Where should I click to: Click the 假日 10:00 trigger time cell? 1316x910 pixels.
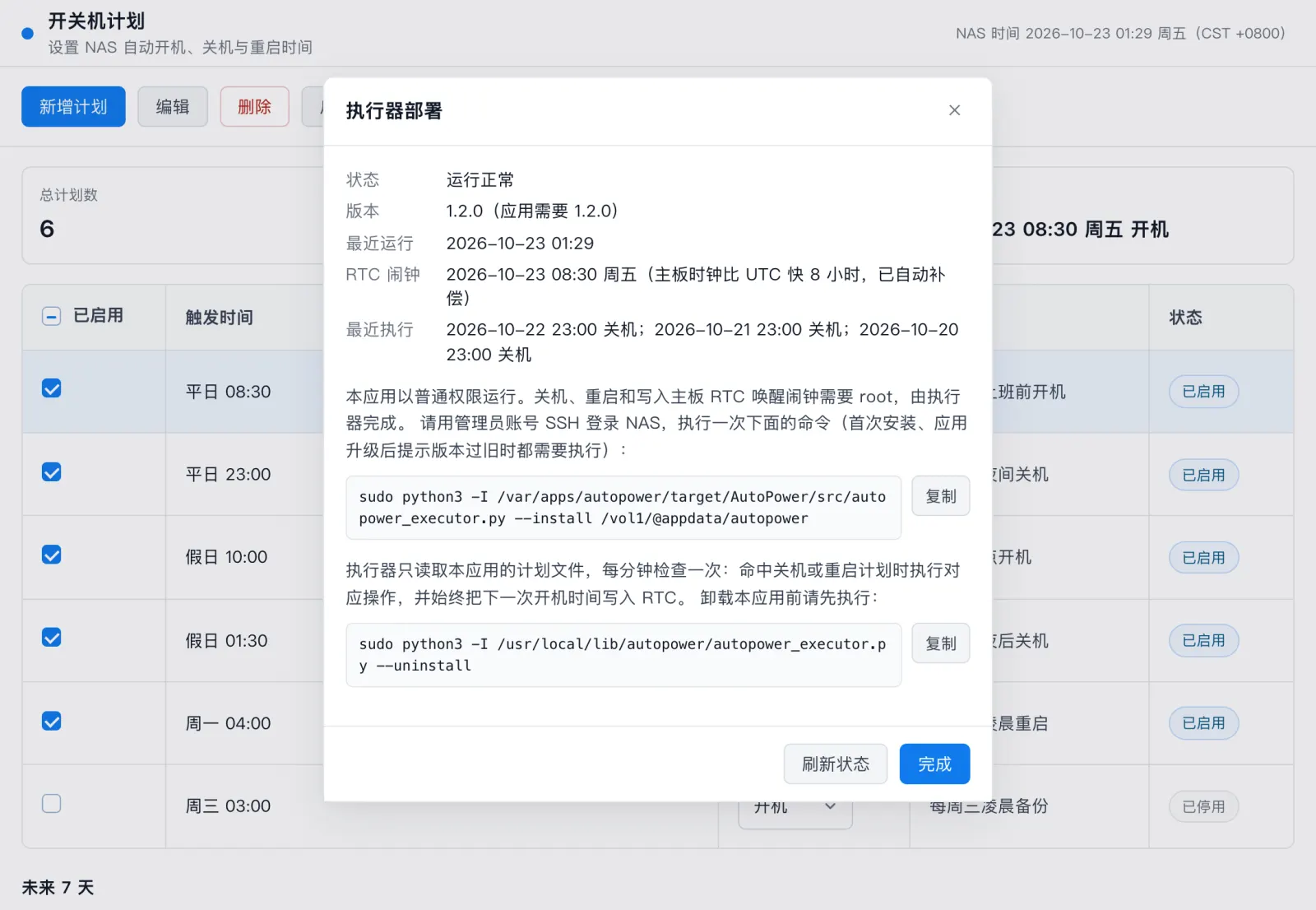(x=226, y=557)
